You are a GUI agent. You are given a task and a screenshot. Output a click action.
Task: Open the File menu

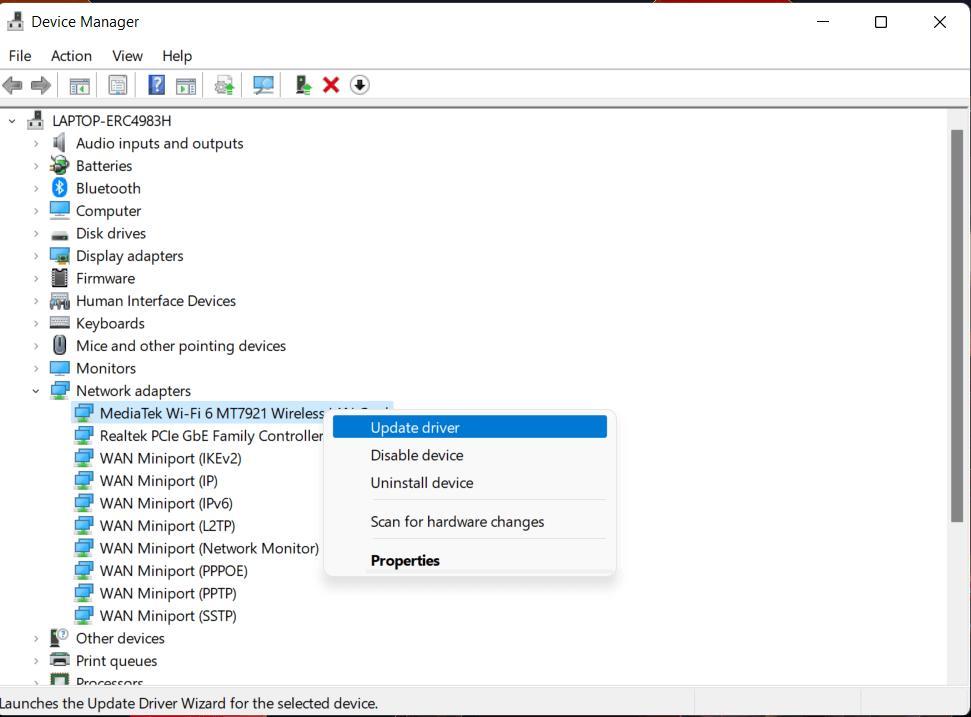pyautogui.click(x=20, y=56)
